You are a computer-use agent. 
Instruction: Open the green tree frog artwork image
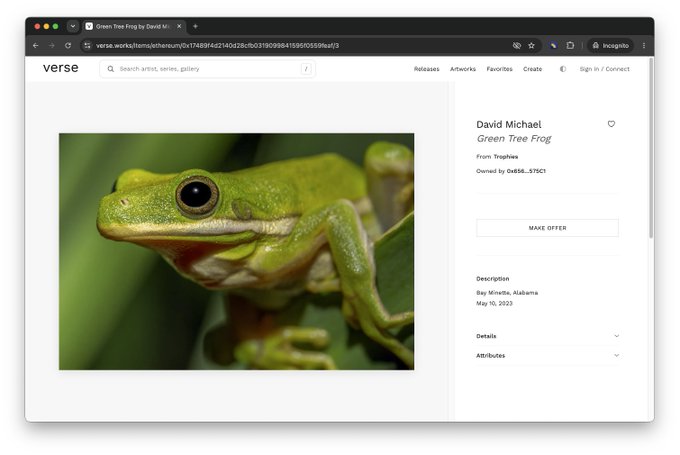click(236, 252)
